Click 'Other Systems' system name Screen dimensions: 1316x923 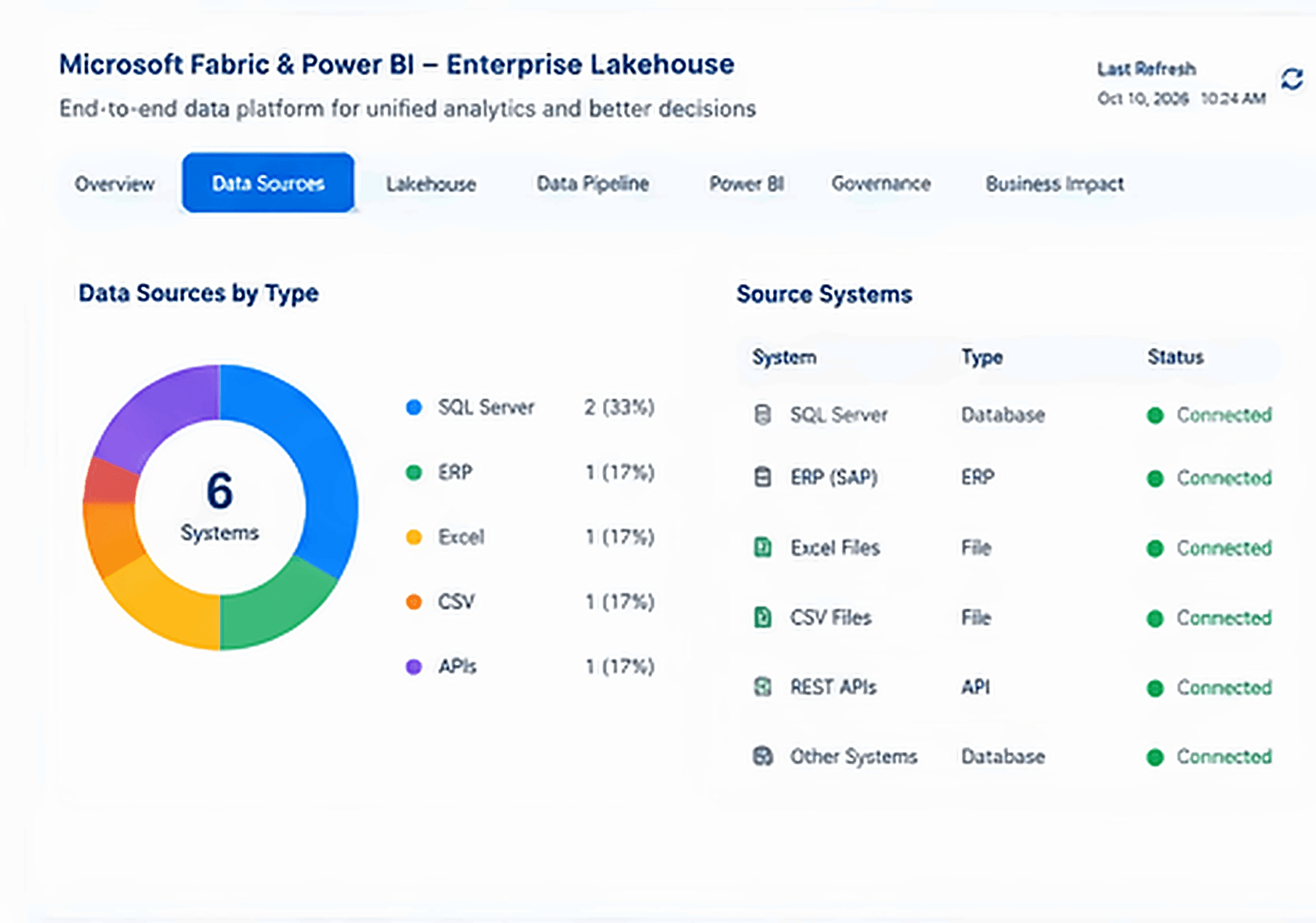(853, 756)
